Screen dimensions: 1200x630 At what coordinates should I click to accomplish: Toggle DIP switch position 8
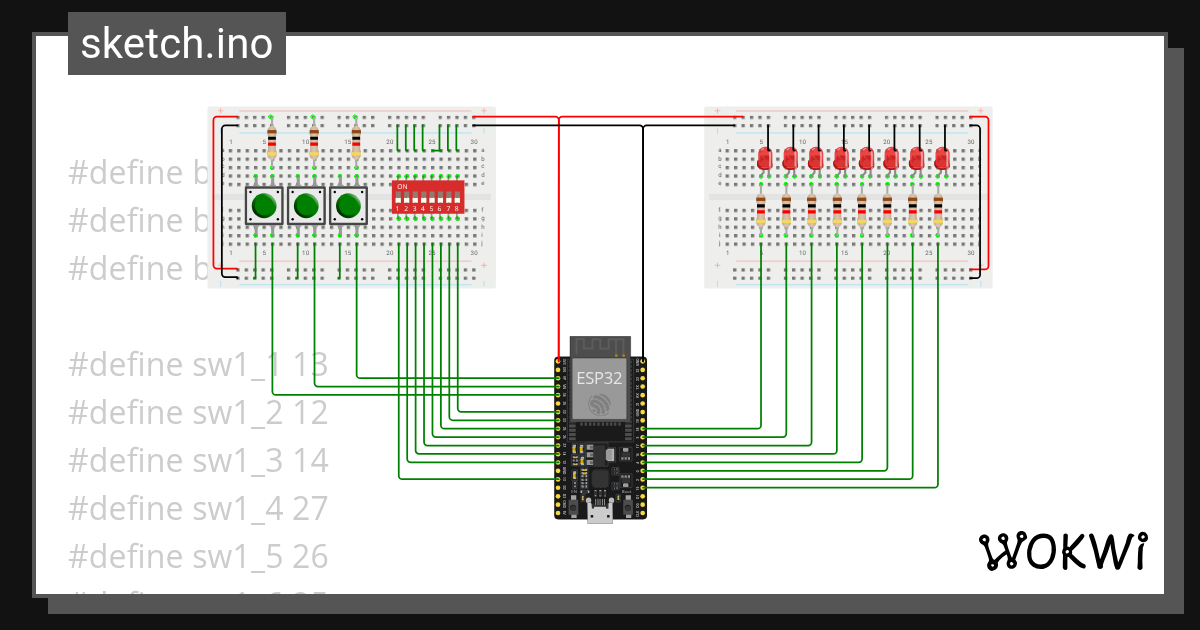coord(456,199)
